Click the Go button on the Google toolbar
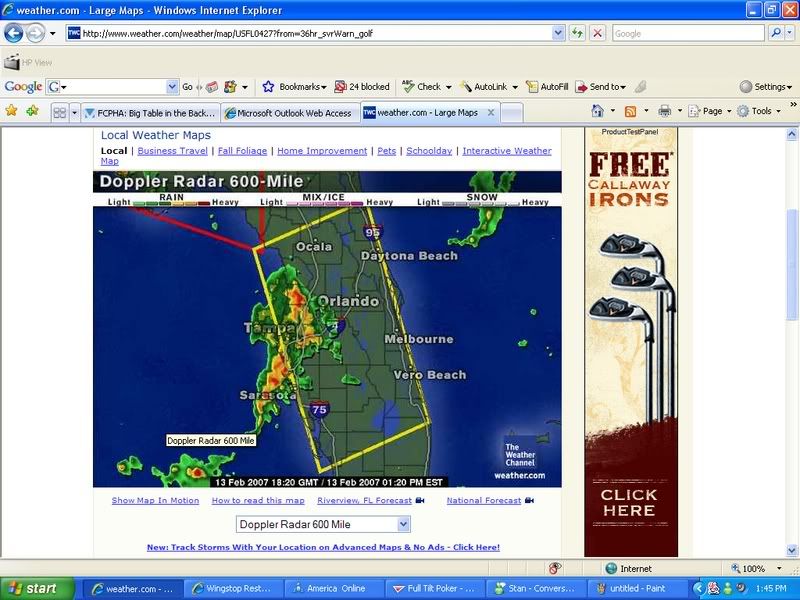Viewport: 800px width, 600px height. point(187,87)
